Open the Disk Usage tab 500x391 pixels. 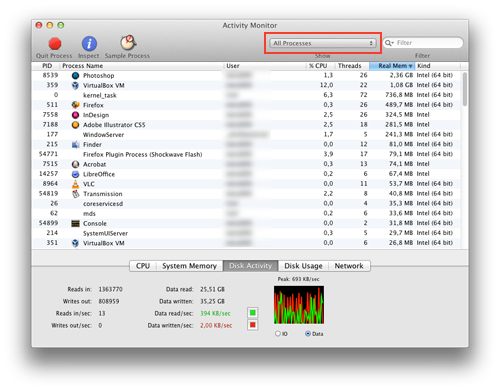click(303, 266)
